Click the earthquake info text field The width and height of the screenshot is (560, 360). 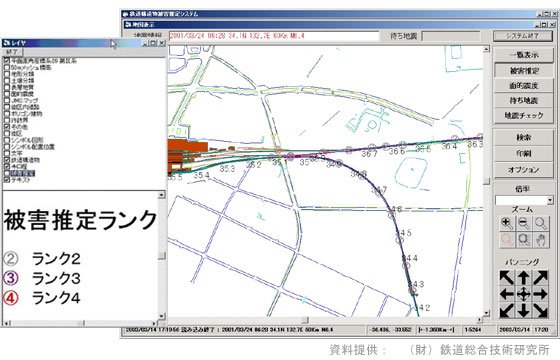click(x=274, y=36)
